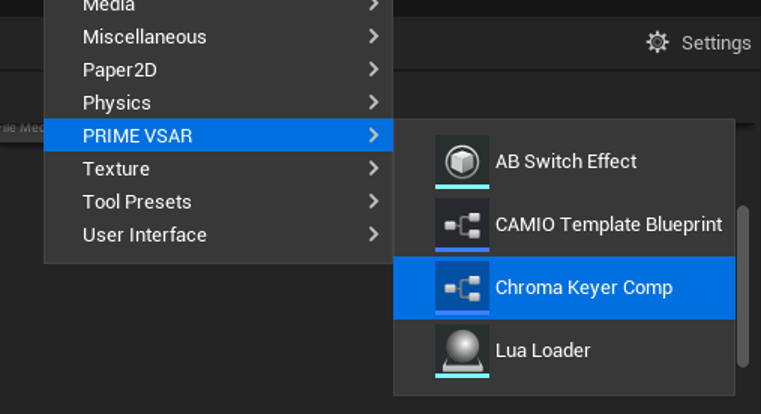
Task: Open the Physics menu entry
Action: click(116, 102)
